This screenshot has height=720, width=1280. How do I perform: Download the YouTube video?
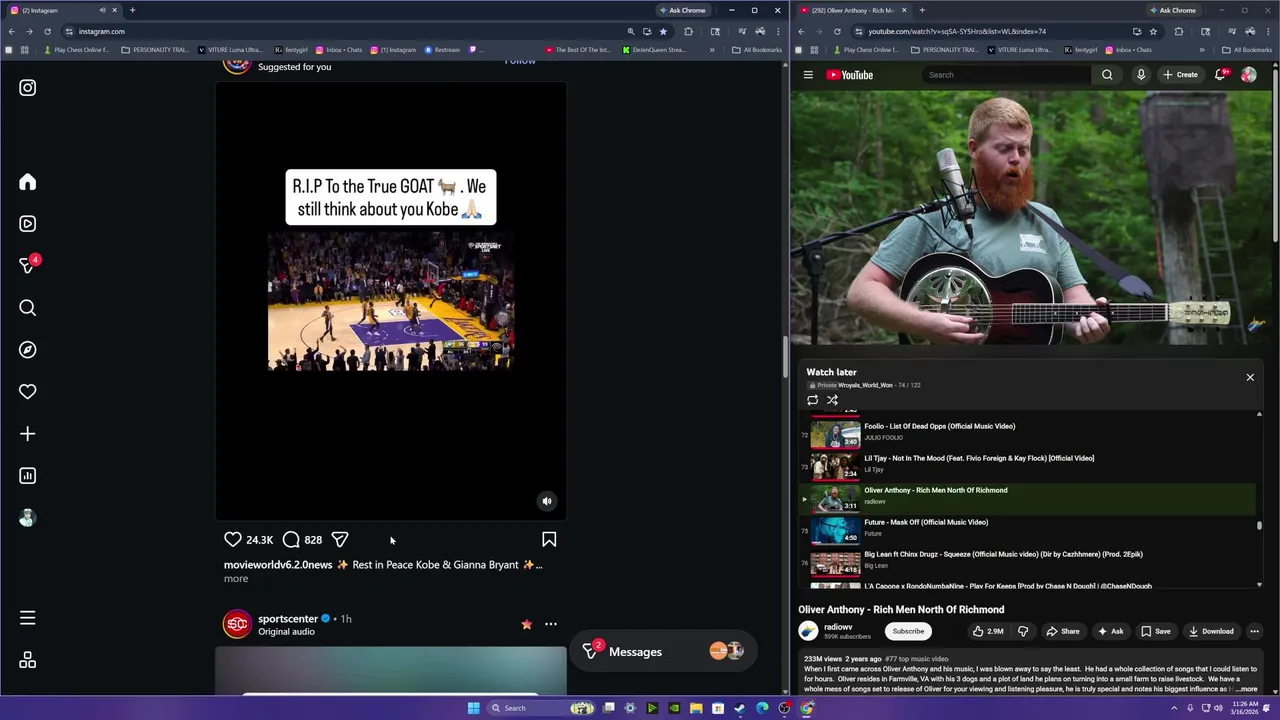click(1211, 631)
